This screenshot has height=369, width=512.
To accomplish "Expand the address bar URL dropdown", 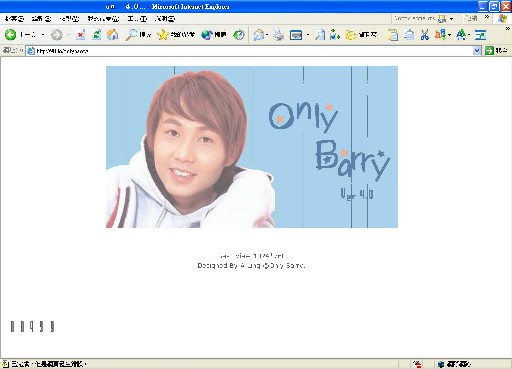I will [477, 51].
